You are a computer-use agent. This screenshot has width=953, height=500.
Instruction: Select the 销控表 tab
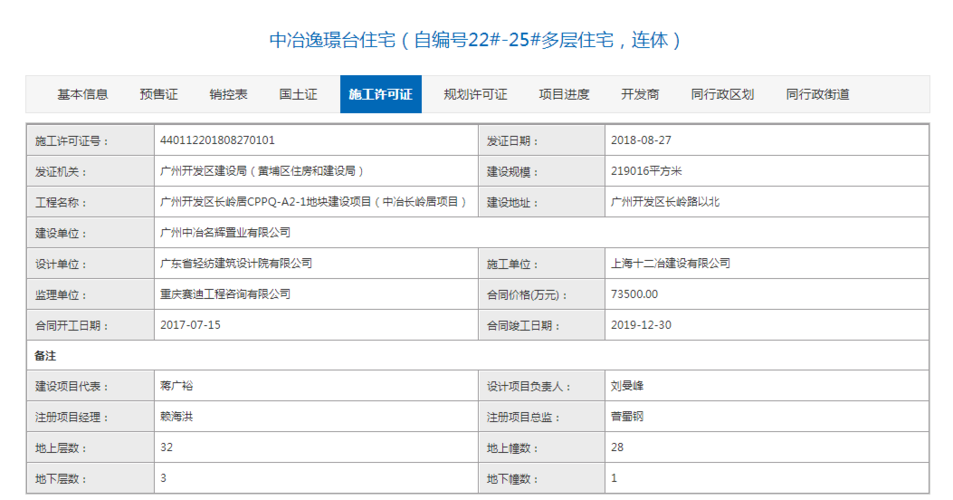point(228,94)
